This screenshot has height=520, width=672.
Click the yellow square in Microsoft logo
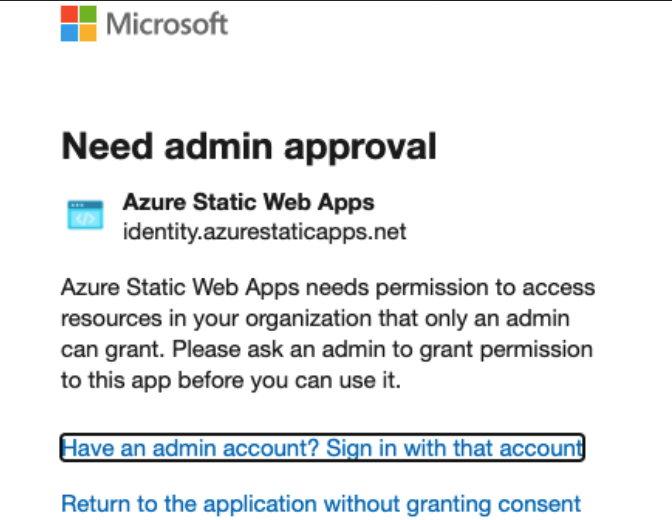(88, 33)
